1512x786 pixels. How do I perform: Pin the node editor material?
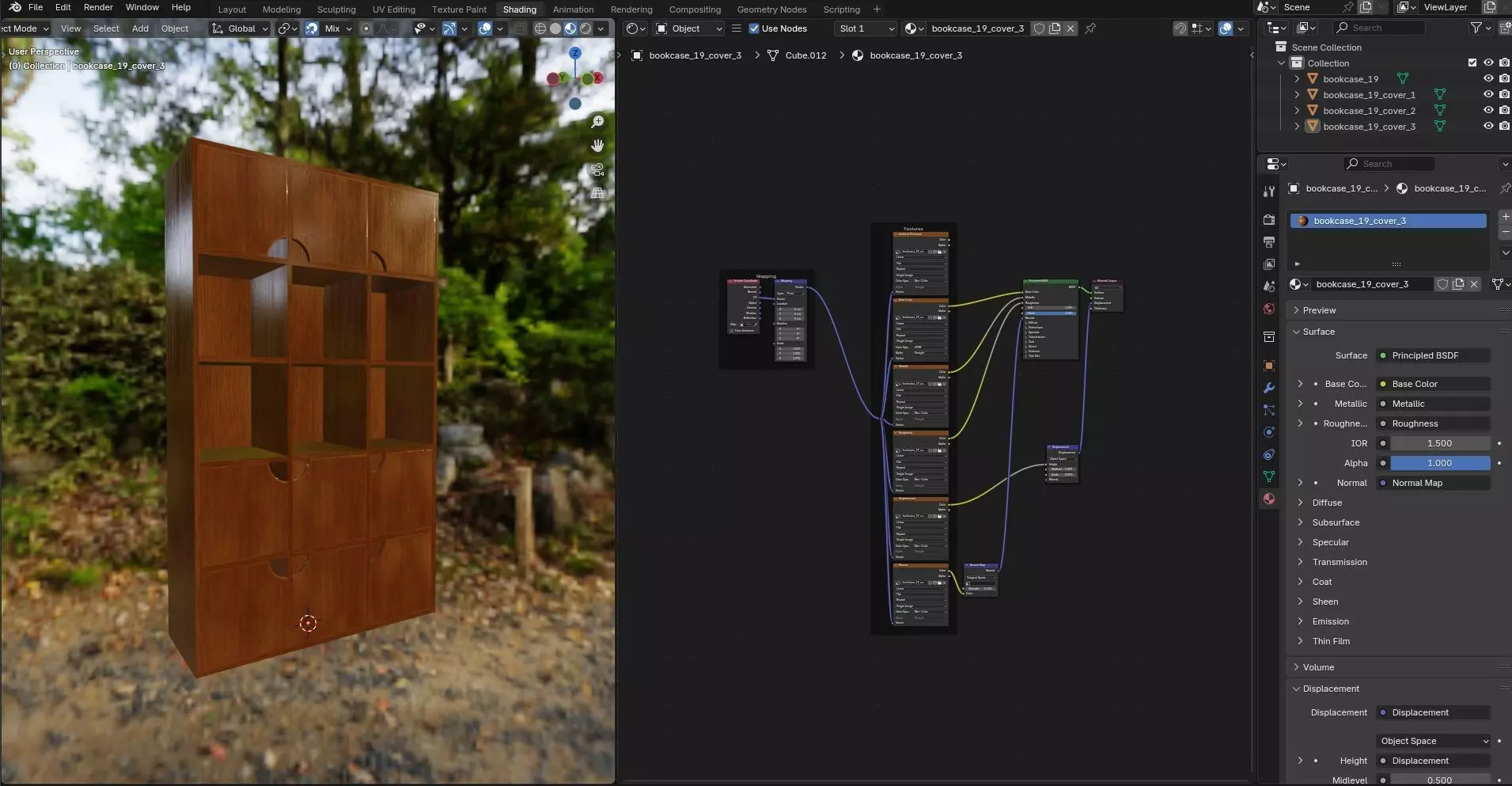(1090, 28)
